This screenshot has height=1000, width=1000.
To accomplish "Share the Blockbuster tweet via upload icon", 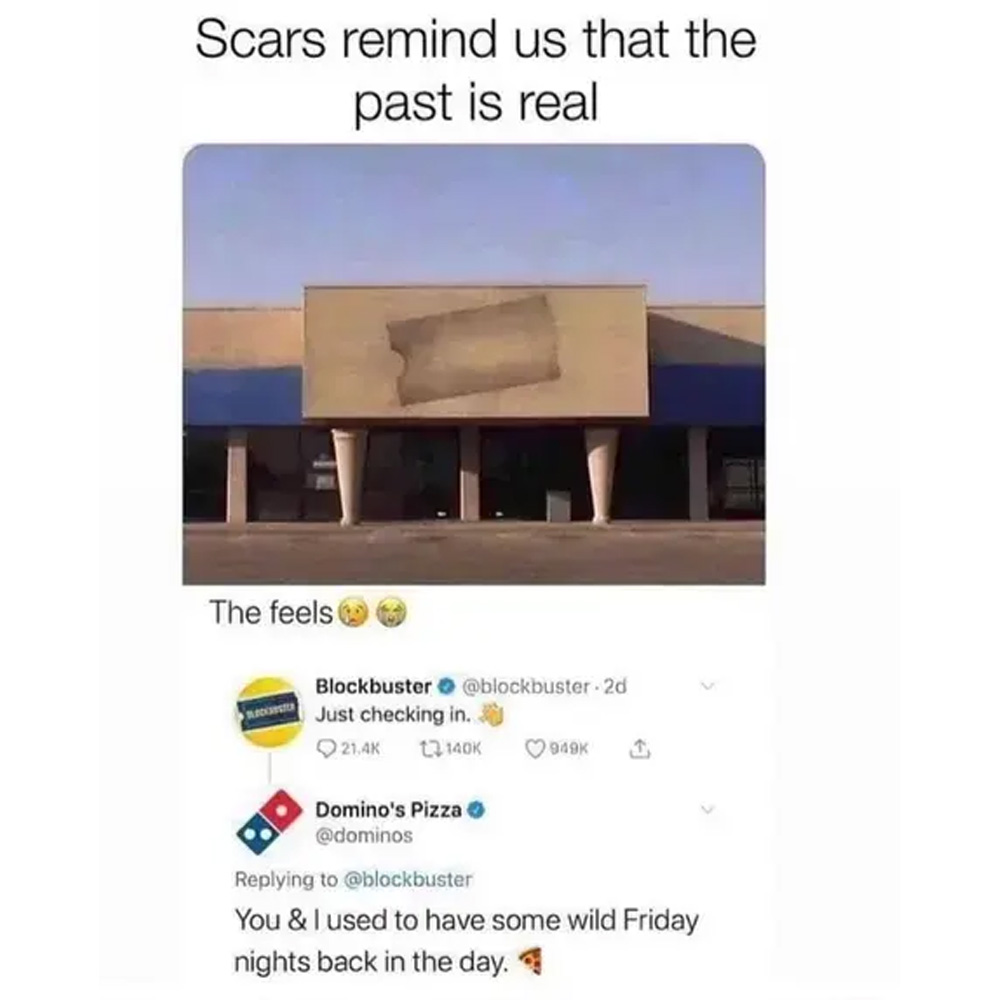I will pos(640,749).
